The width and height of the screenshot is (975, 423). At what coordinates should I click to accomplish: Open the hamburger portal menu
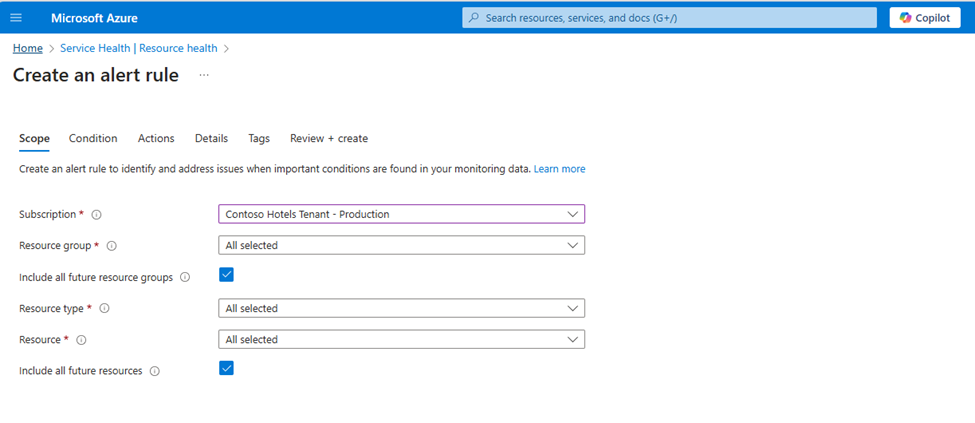16,18
